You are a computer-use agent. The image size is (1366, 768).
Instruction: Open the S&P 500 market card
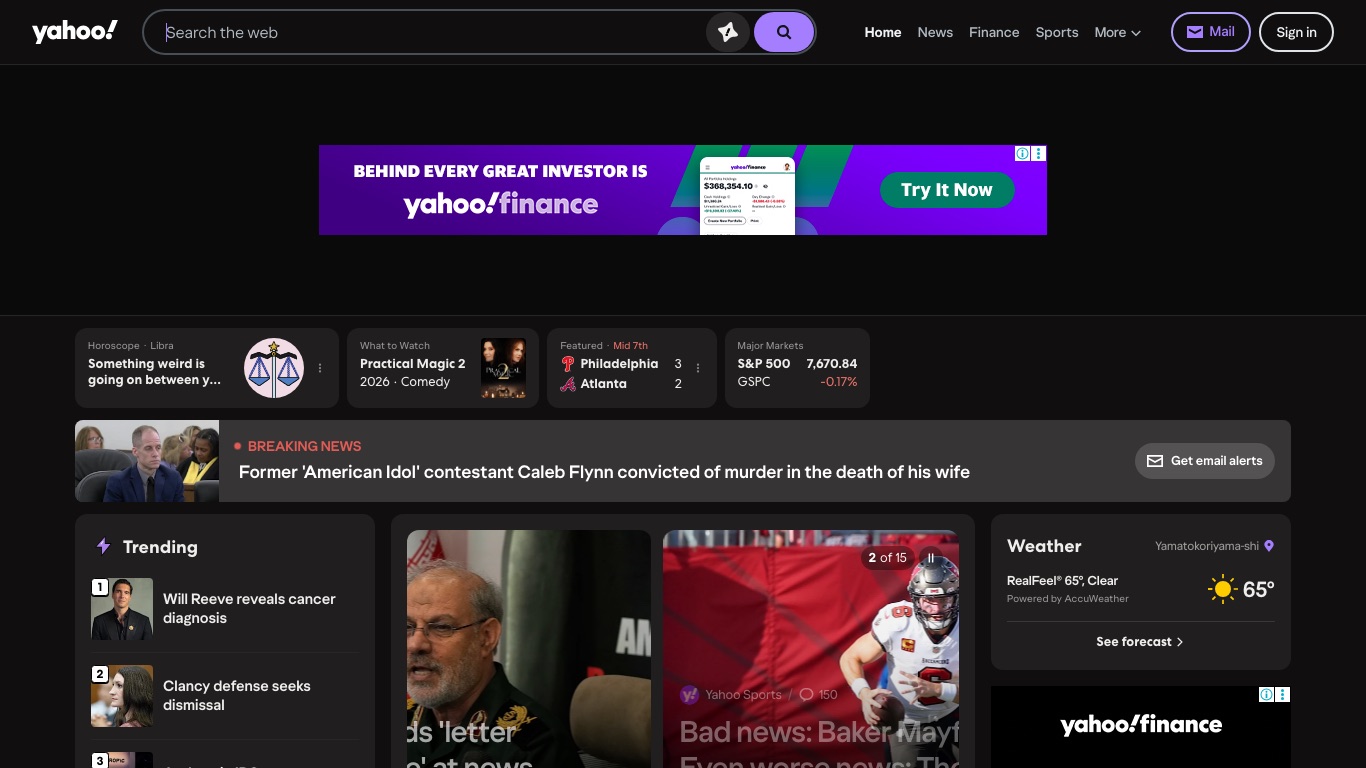pyautogui.click(x=797, y=368)
